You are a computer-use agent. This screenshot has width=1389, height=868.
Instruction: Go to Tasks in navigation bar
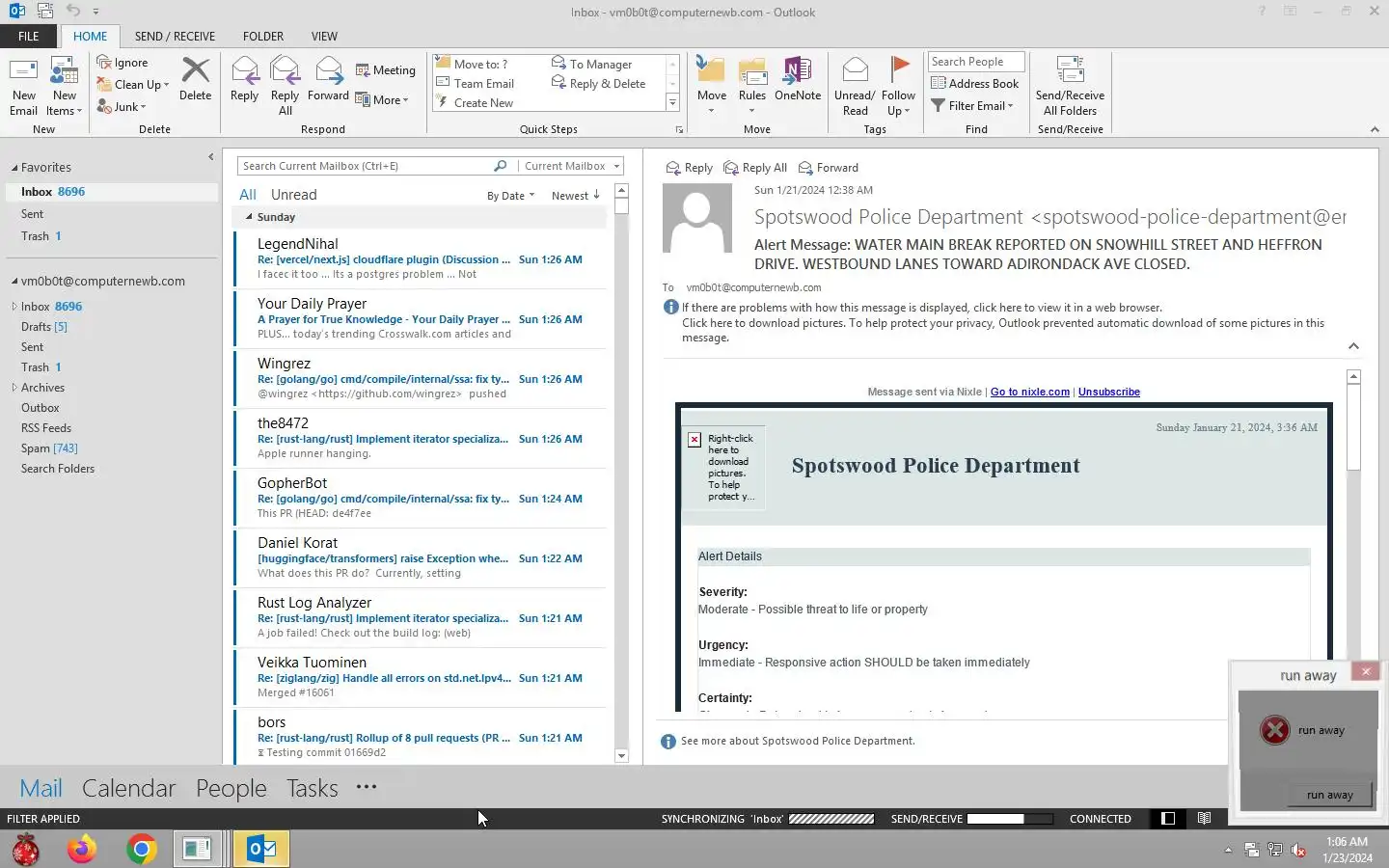pyautogui.click(x=313, y=788)
